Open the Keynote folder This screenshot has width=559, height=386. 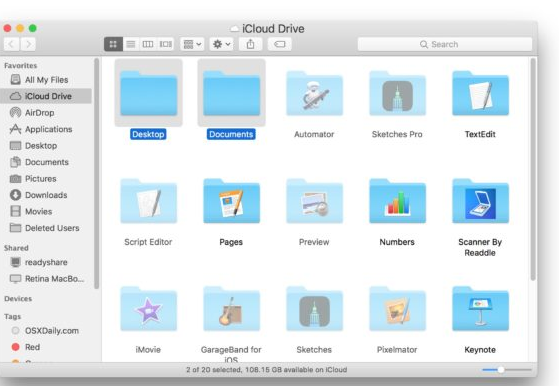click(x=480, y=309)
